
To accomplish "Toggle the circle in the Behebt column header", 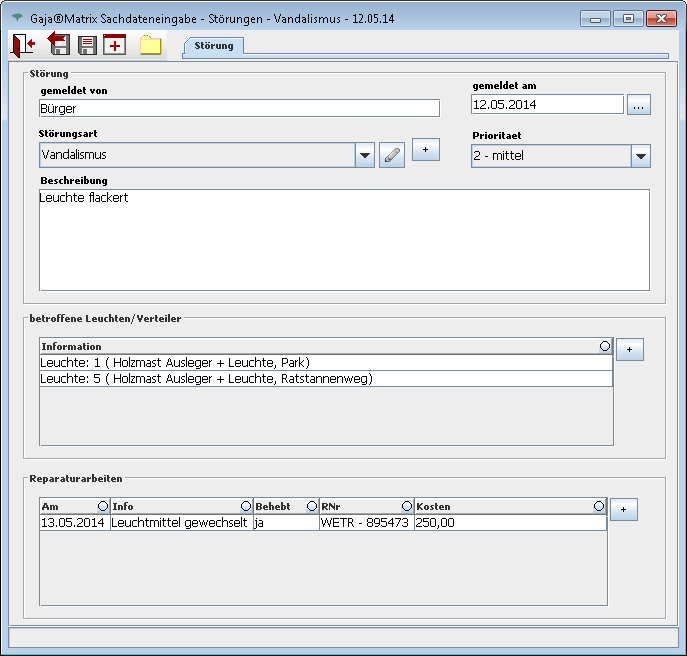I will pos(311,506).
